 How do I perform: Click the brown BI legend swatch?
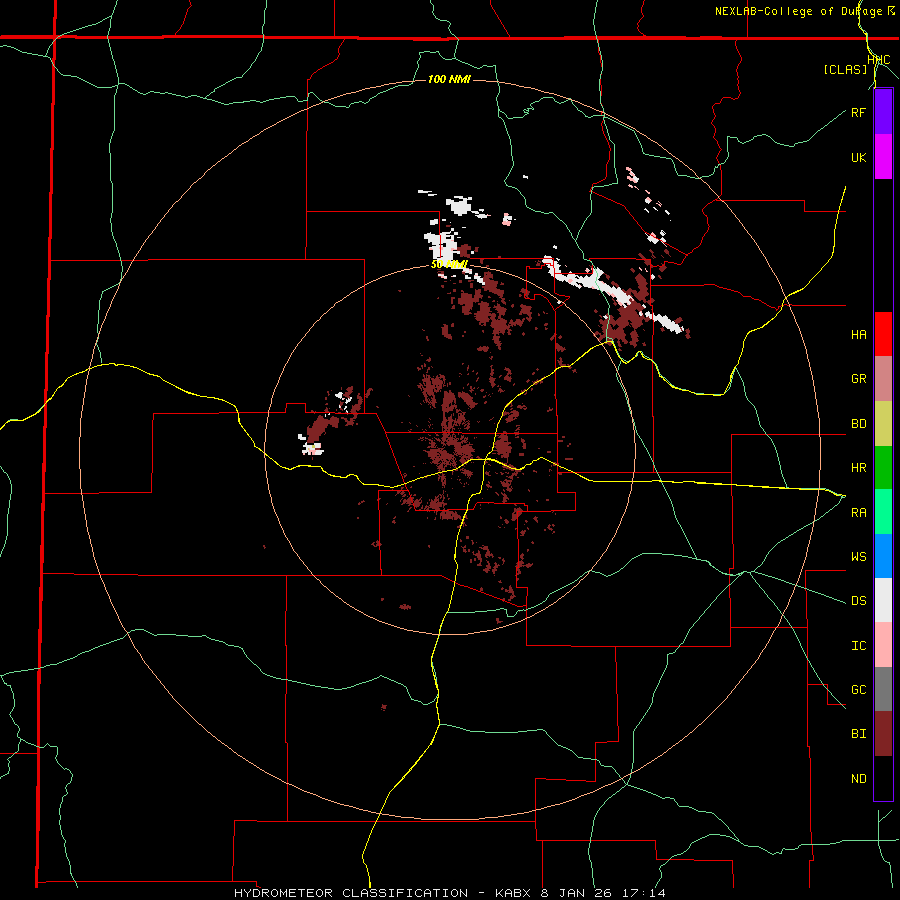883,734
